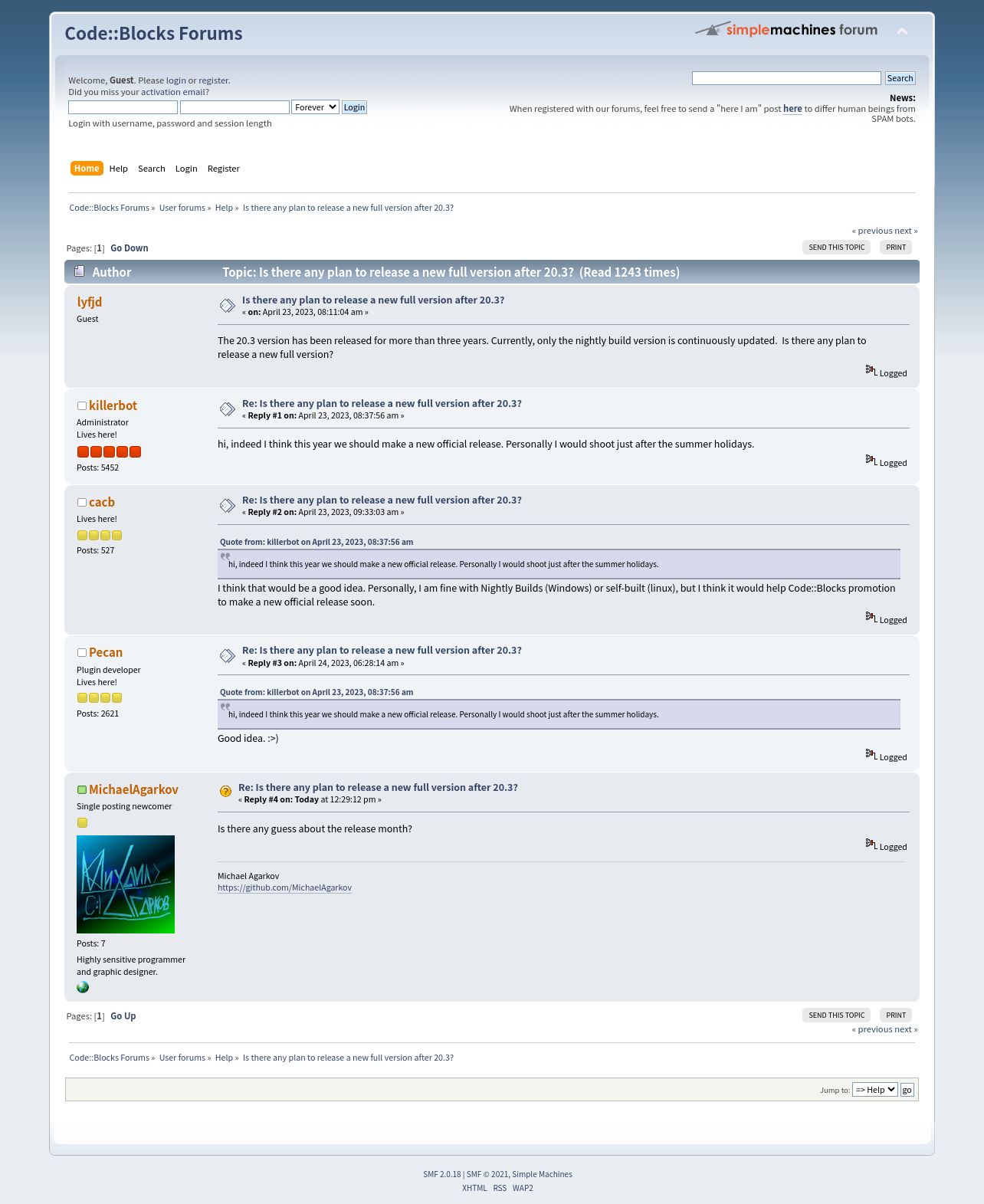This screenshot has height=1204, width=984.
Task: Click the Simple Machines Forum logo
Action: (786, 30)
